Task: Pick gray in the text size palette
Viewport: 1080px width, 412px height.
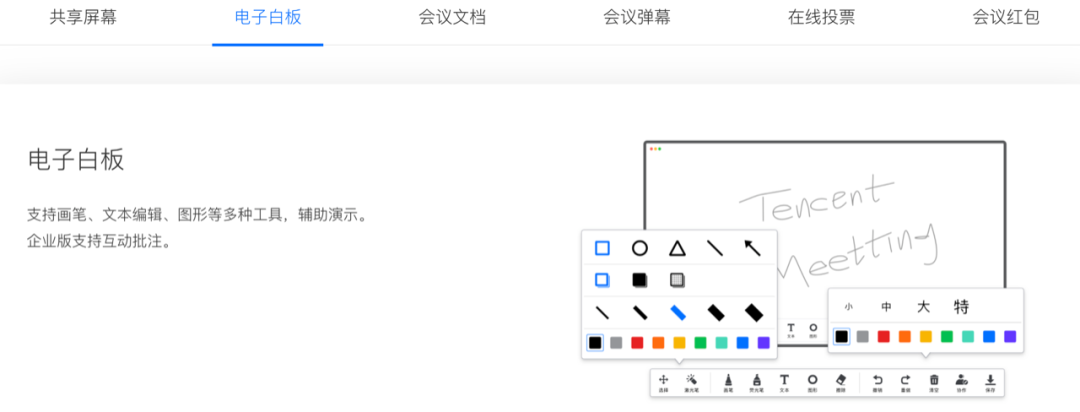Action: point(862,337)
